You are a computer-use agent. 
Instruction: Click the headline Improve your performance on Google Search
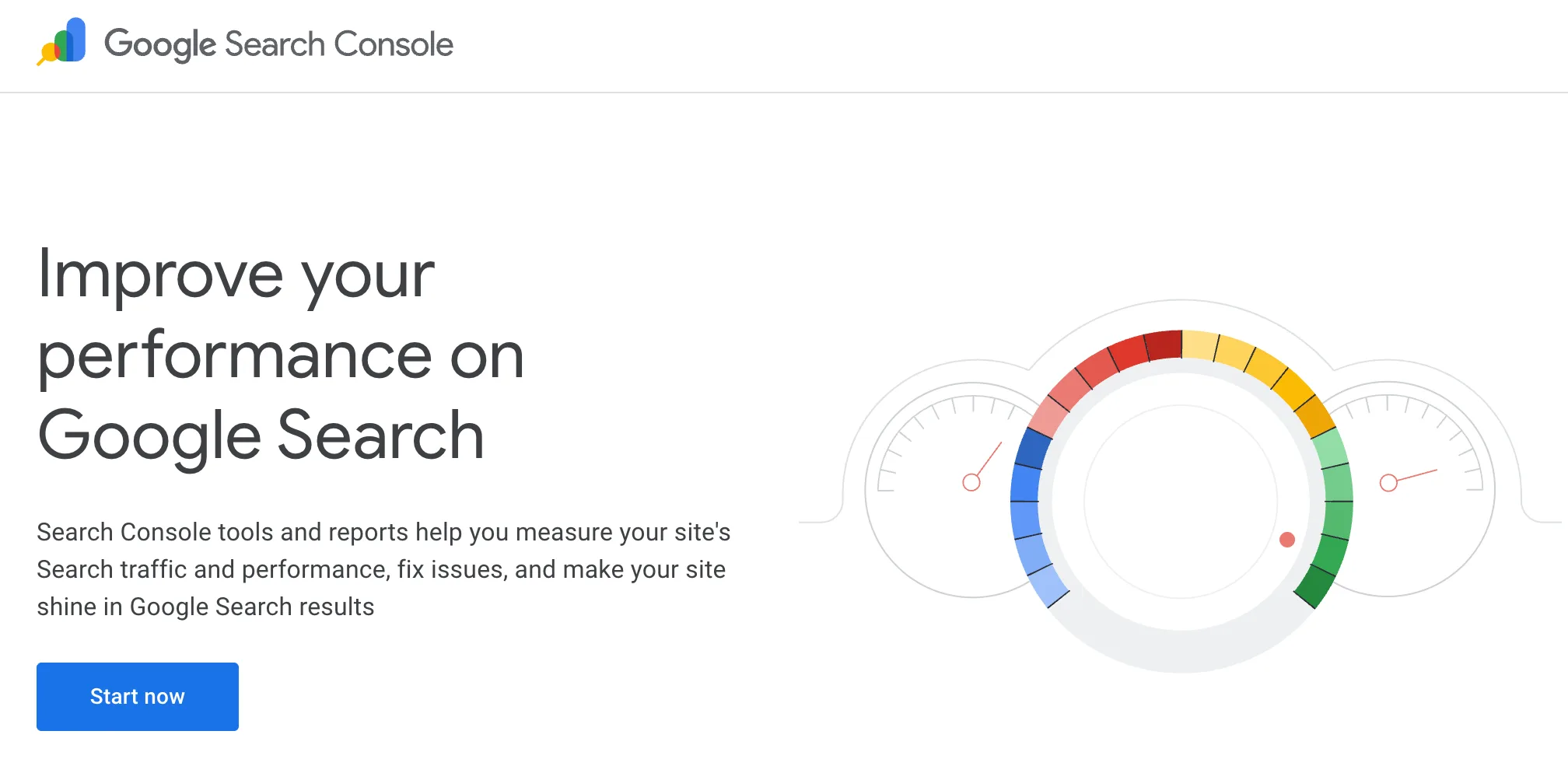pyautogui.click(x=280, y=354)
